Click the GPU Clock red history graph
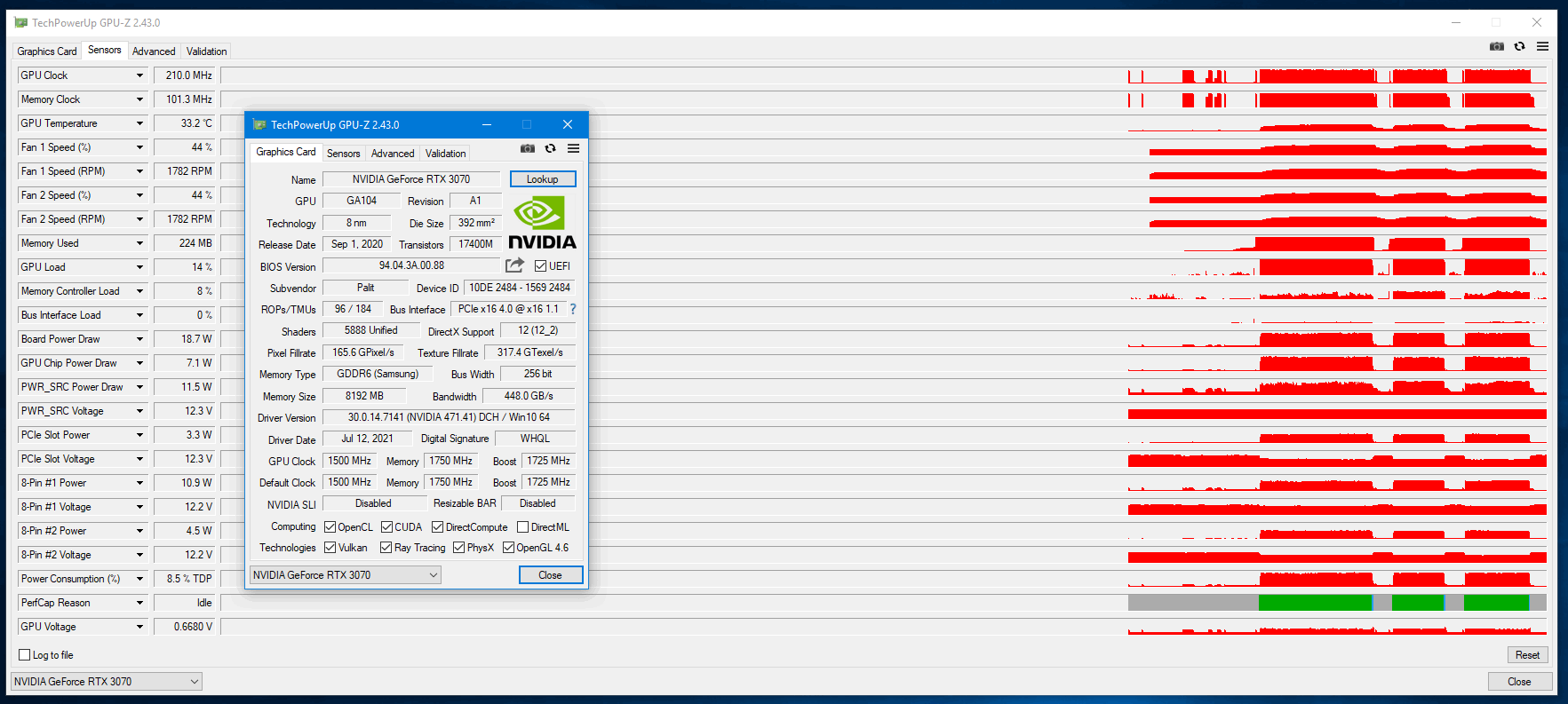Screen dimensions: 1568x704 [884, 75]
